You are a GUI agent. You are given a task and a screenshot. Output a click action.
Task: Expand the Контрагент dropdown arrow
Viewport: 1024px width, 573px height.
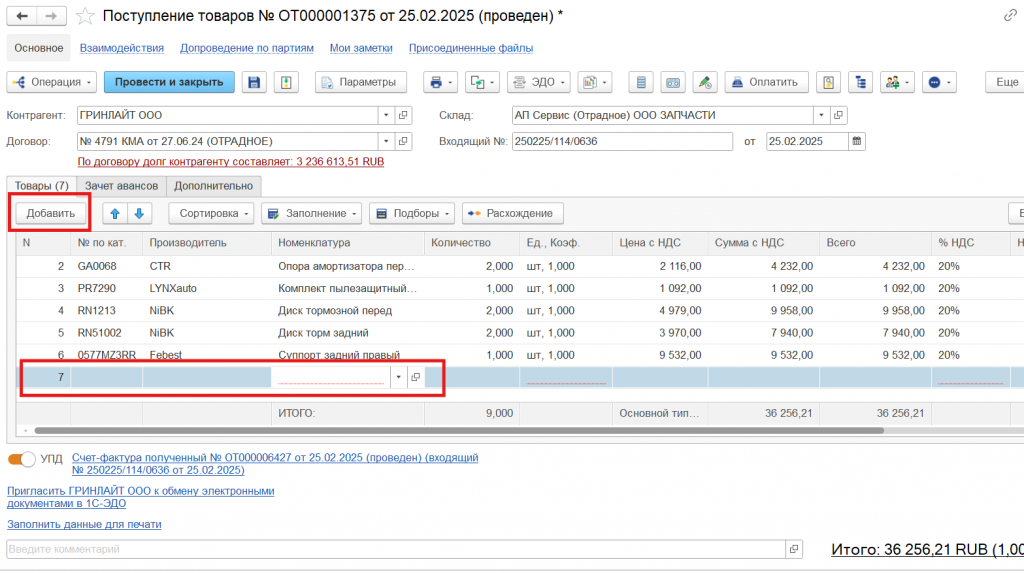point(386,115)
